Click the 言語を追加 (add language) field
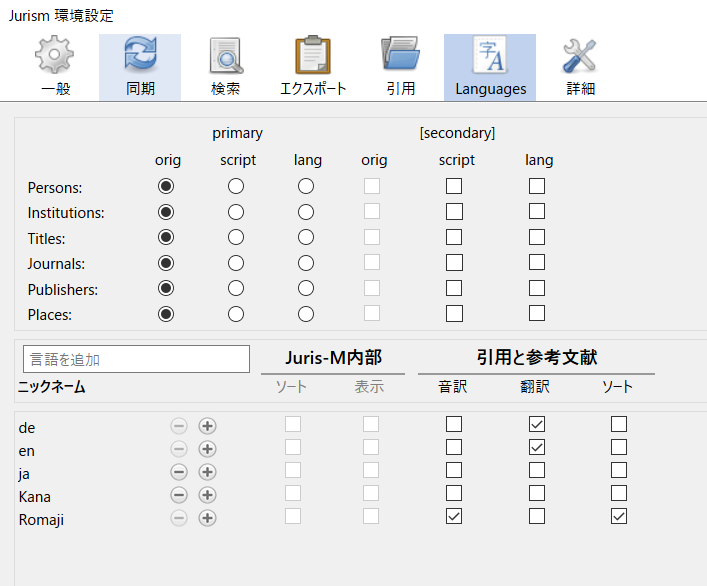 click(136, 359)
